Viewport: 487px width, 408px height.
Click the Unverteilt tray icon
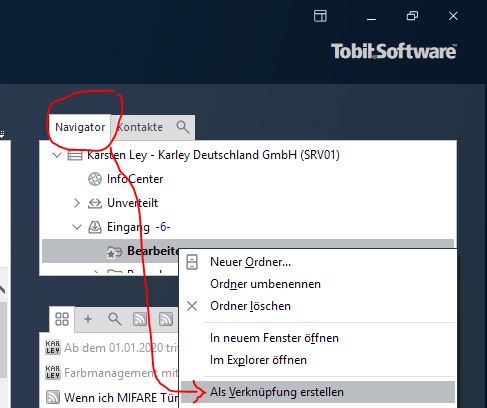95,203
